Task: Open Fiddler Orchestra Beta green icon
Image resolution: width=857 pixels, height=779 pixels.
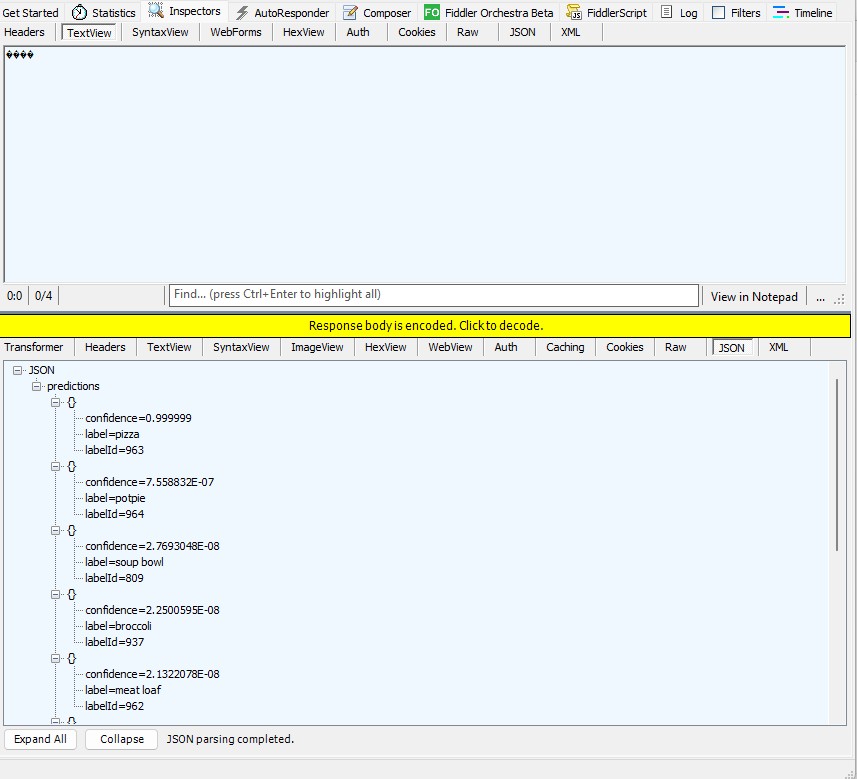Action: tap(431, 13)
